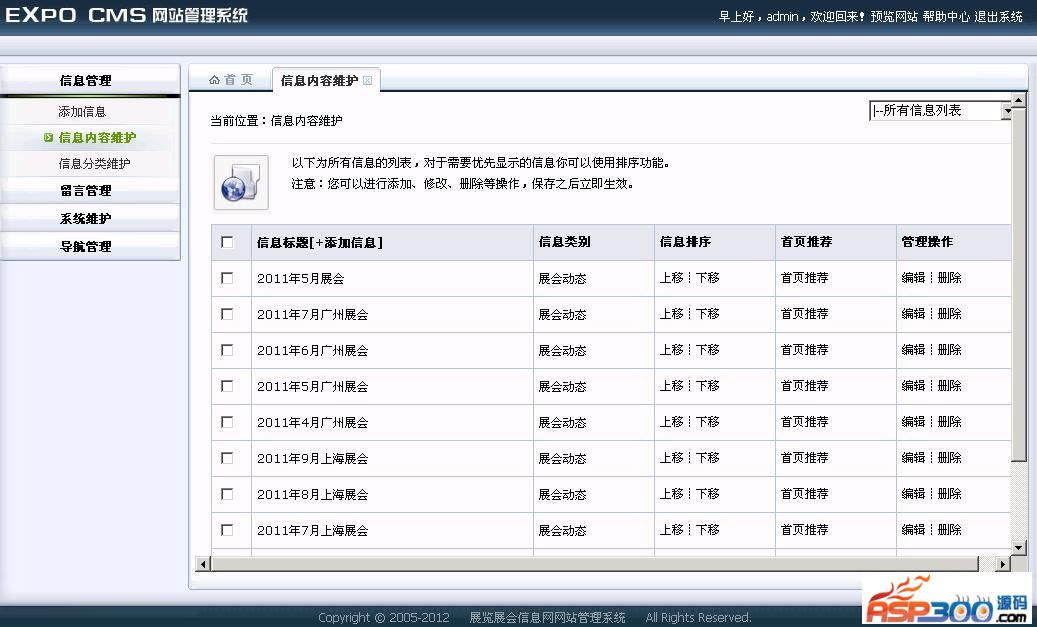Click the 管理操作 column header
The width and height of the screenshot is (1037, 627).
927,242
